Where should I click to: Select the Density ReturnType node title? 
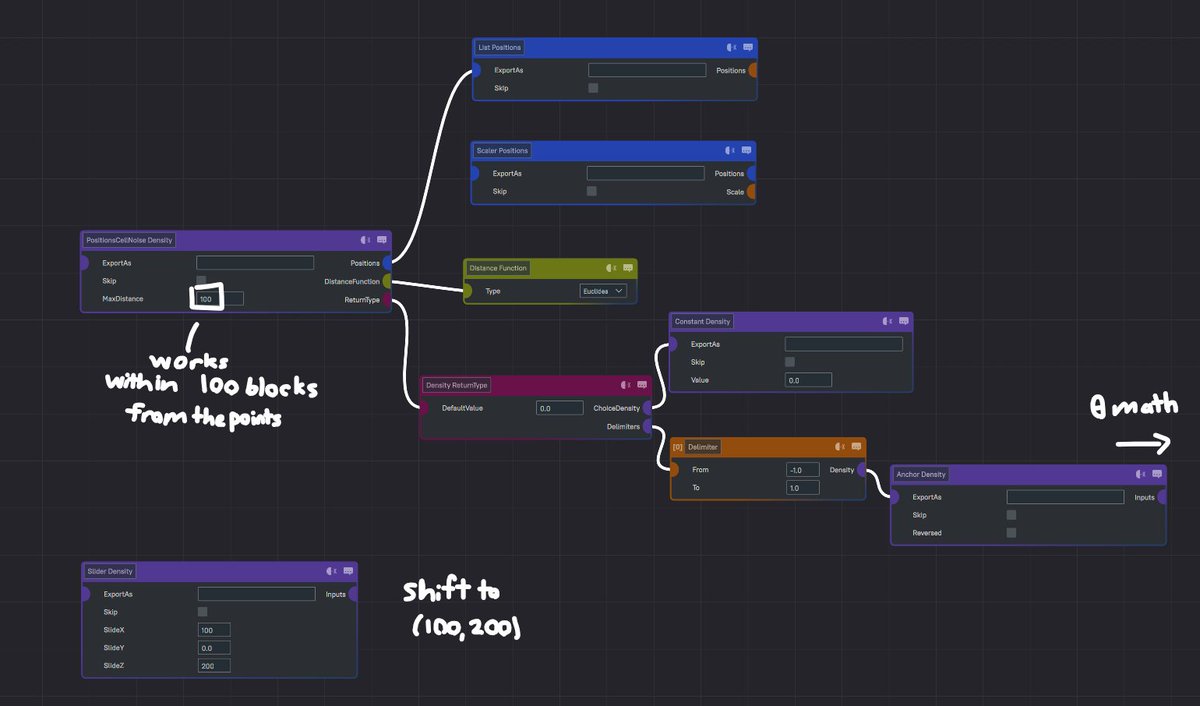pos(456,385)
